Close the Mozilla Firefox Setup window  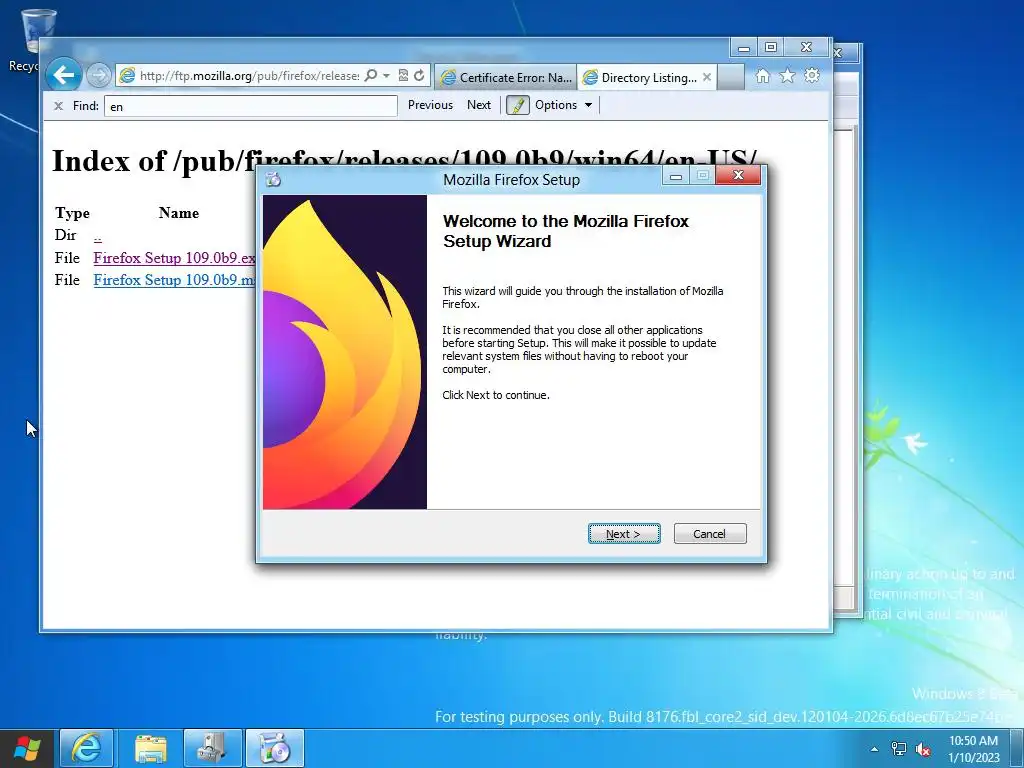coord(738,175)
